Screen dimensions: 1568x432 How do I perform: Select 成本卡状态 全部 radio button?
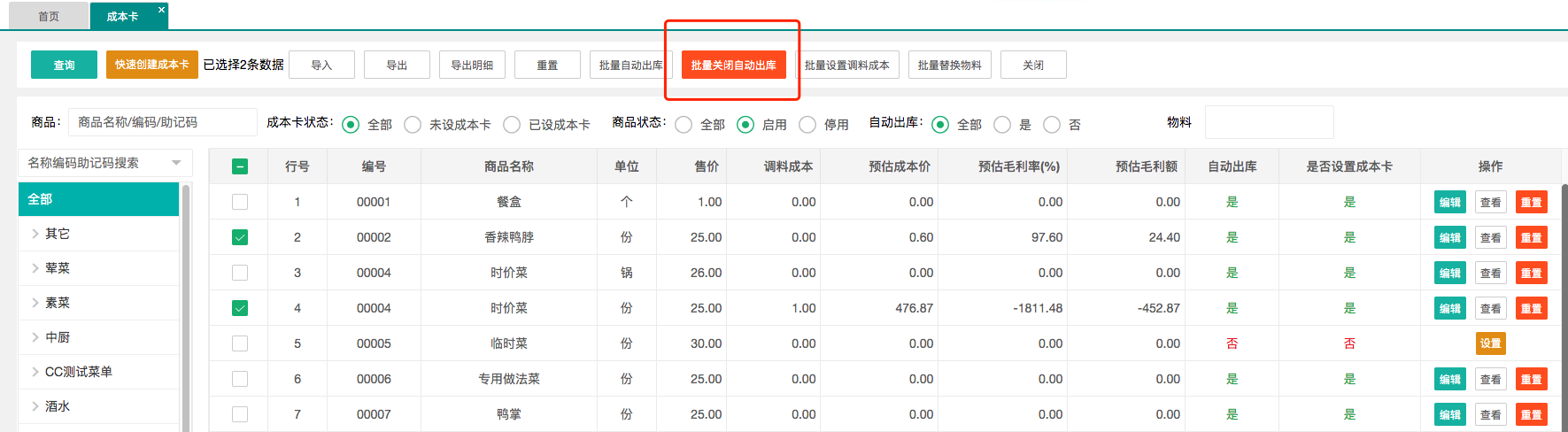pos(351,125)
